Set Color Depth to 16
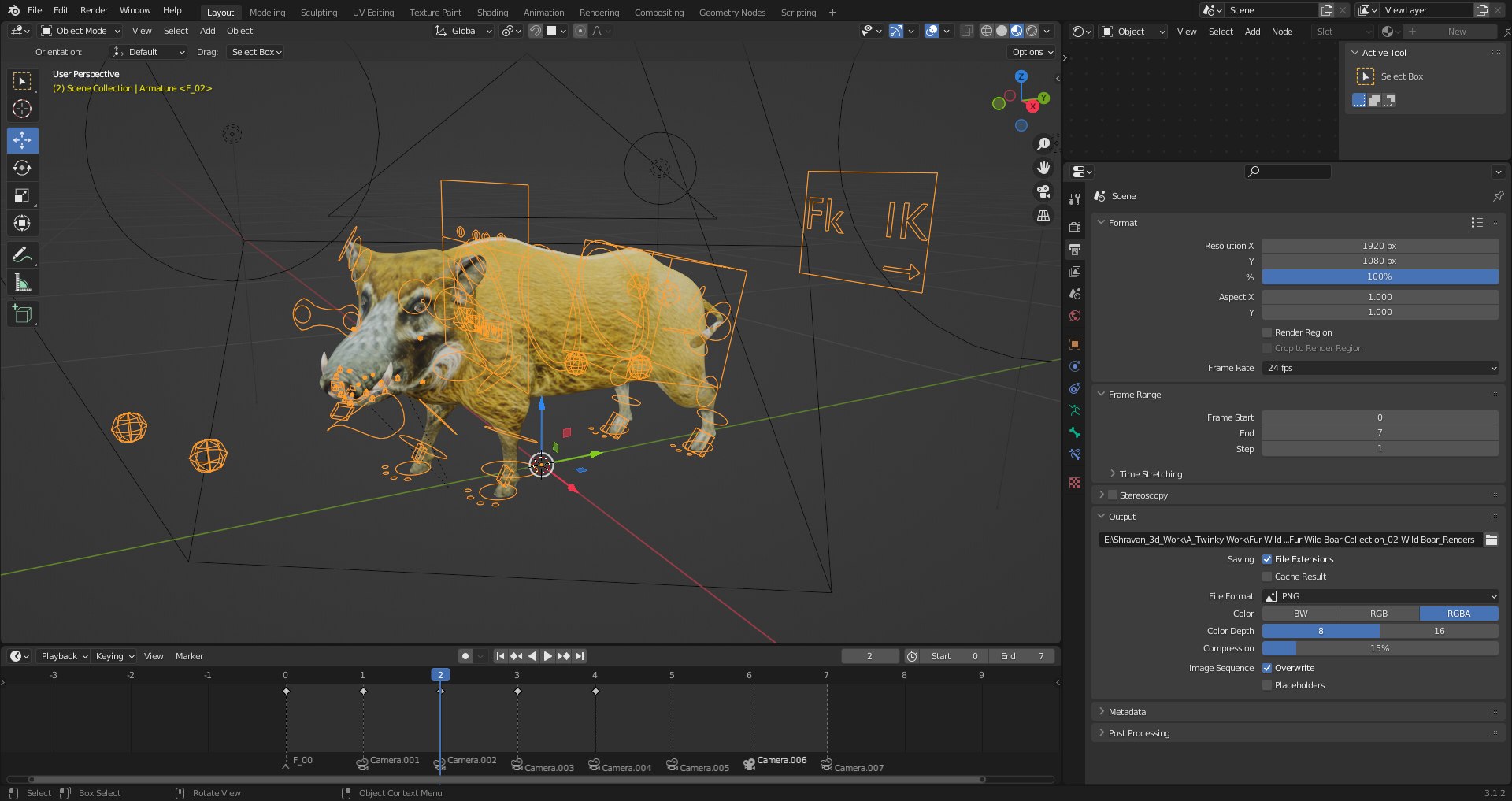The image size is (1512, 801). 1439,631
